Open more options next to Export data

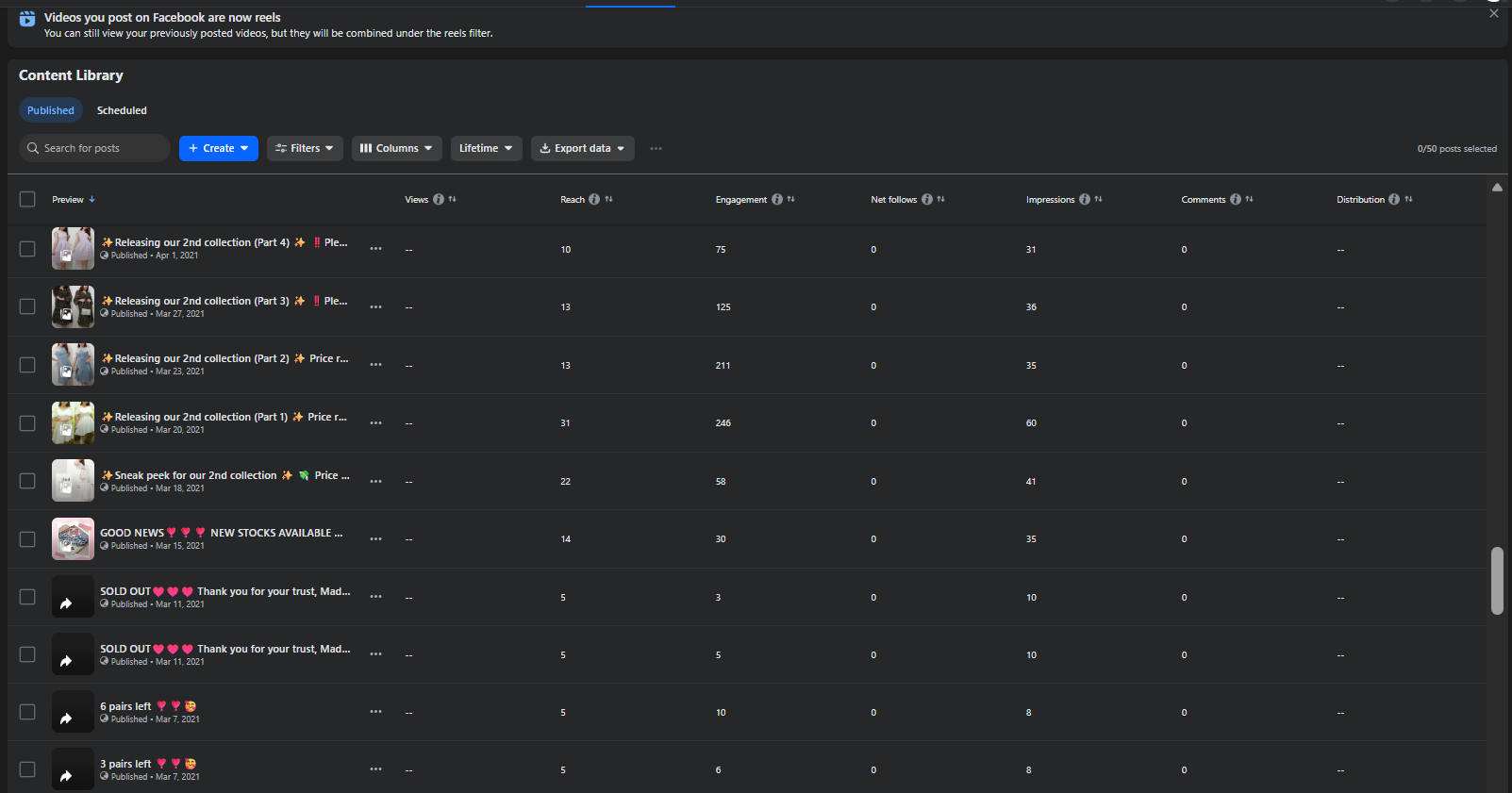coord(656,149)
